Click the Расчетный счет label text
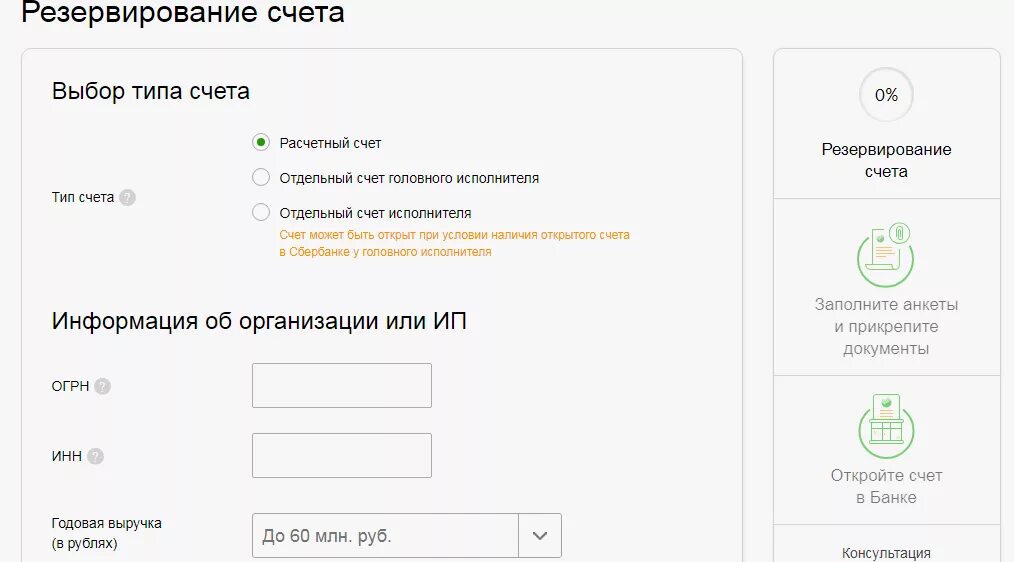This screenshot has height=562, width=1014. pyautogui.click(x=330, y=143)
